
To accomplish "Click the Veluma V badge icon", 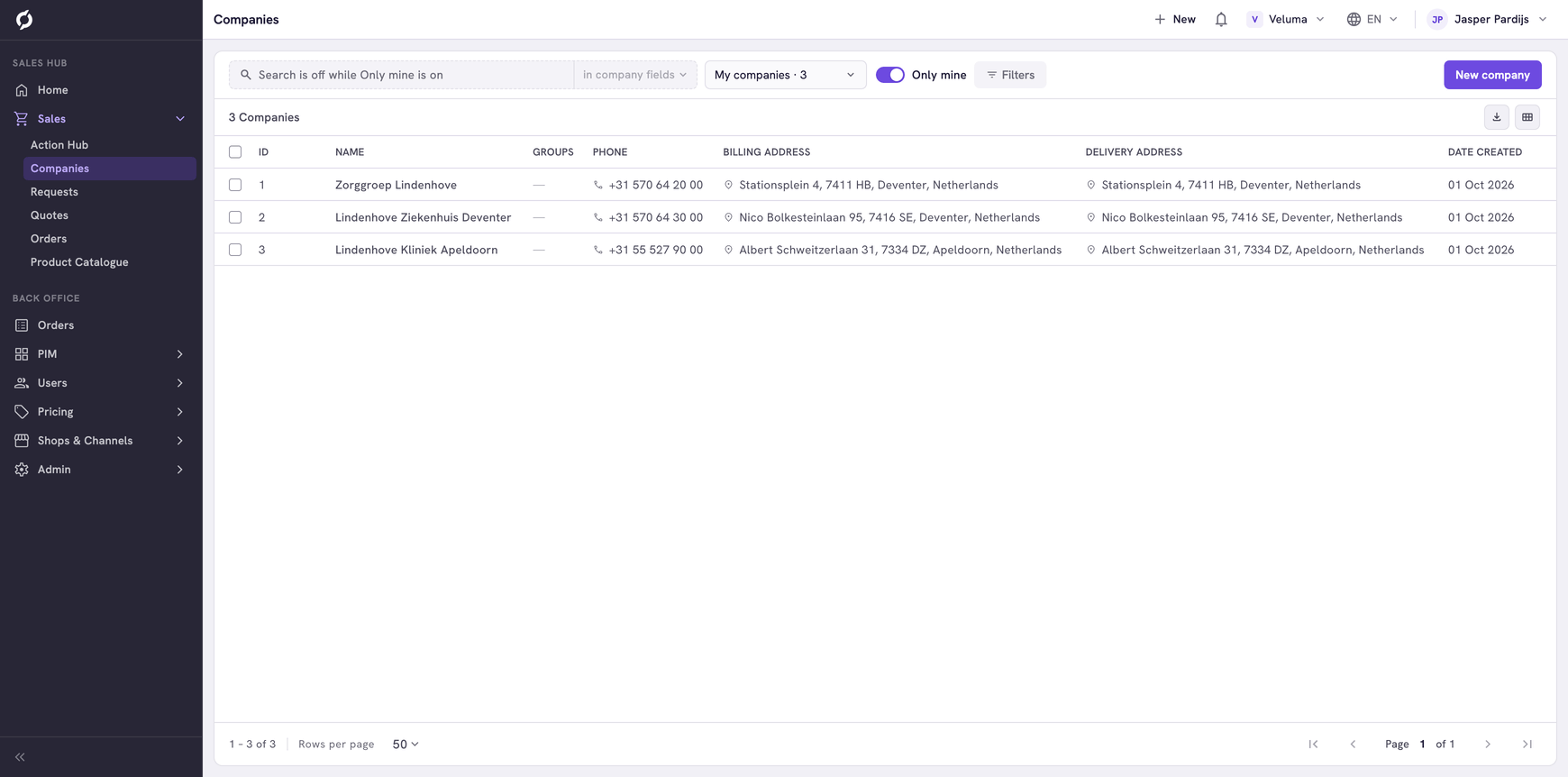I will pos(1254,19).
